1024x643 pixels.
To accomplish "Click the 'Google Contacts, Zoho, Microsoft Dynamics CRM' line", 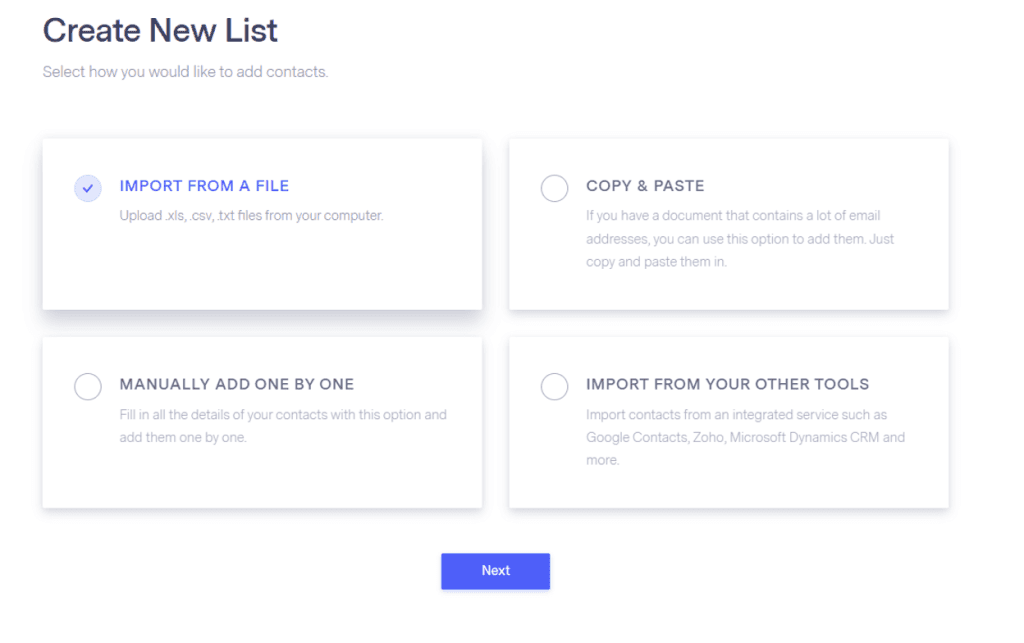I will (x=745, y=437).
